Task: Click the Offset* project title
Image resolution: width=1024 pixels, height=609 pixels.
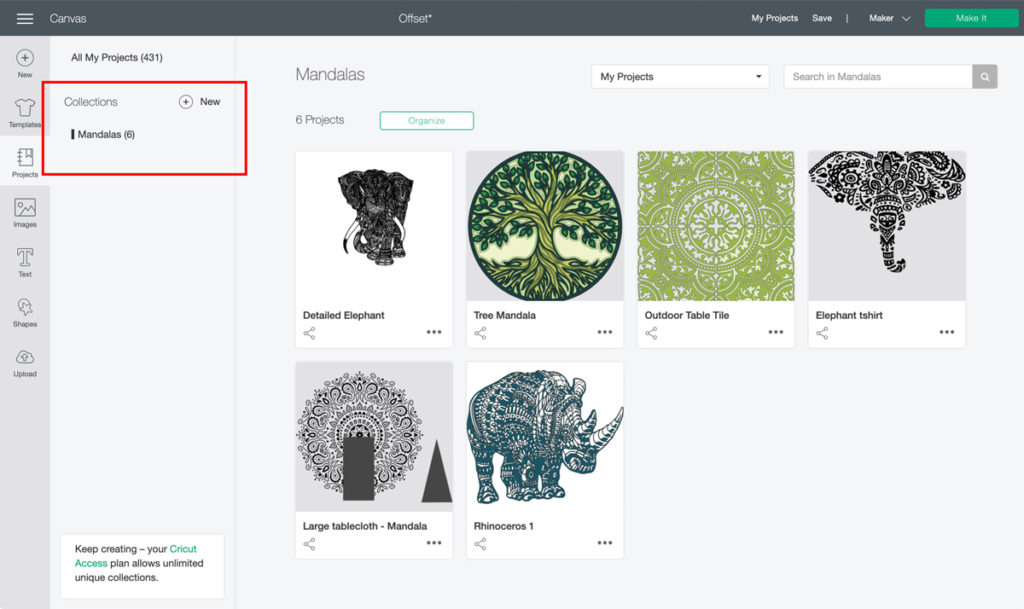Action: [415, 18]
